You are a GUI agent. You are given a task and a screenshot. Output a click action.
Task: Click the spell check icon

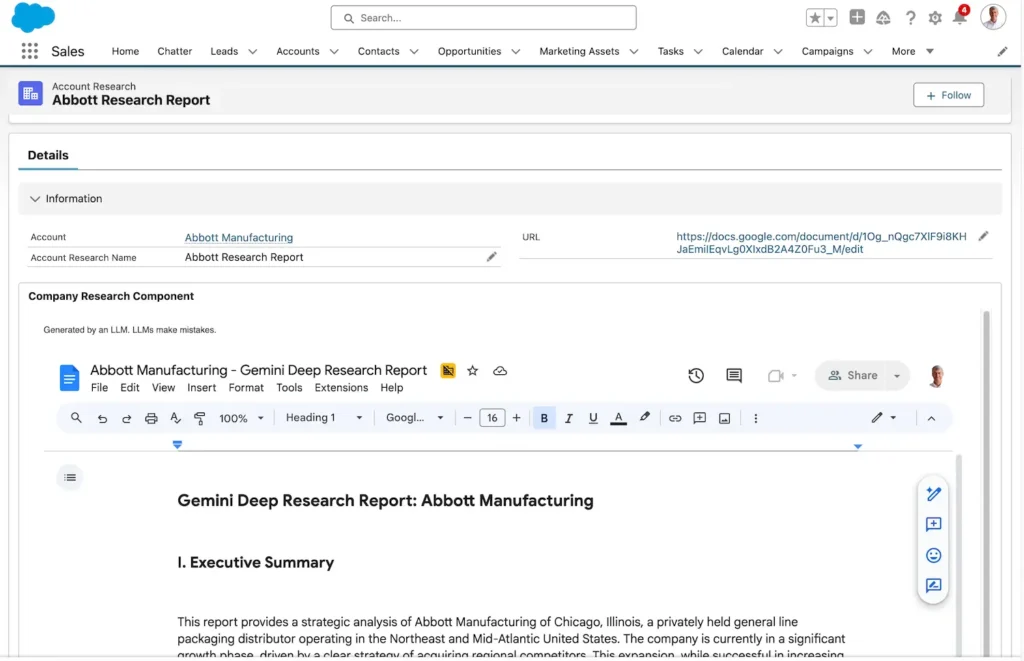point(175,418)
